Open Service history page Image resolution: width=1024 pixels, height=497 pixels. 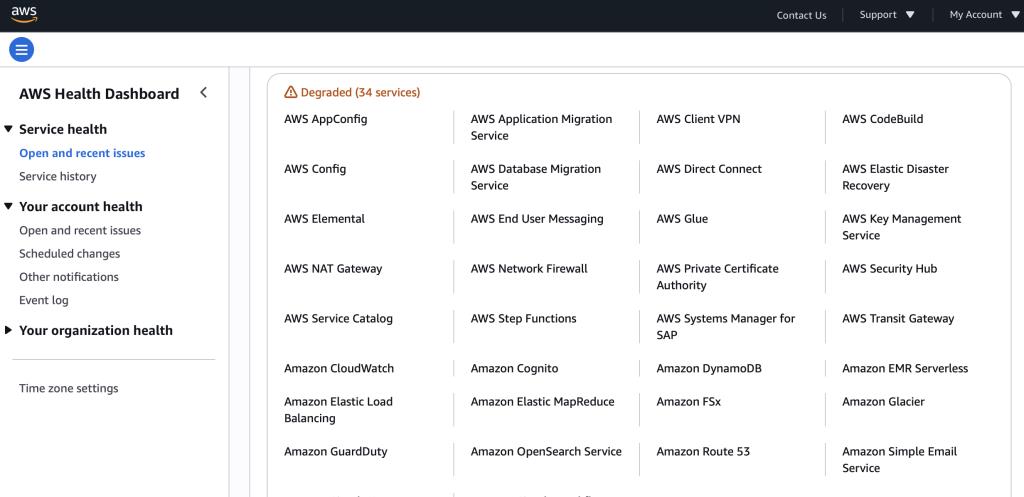[57, 176]
